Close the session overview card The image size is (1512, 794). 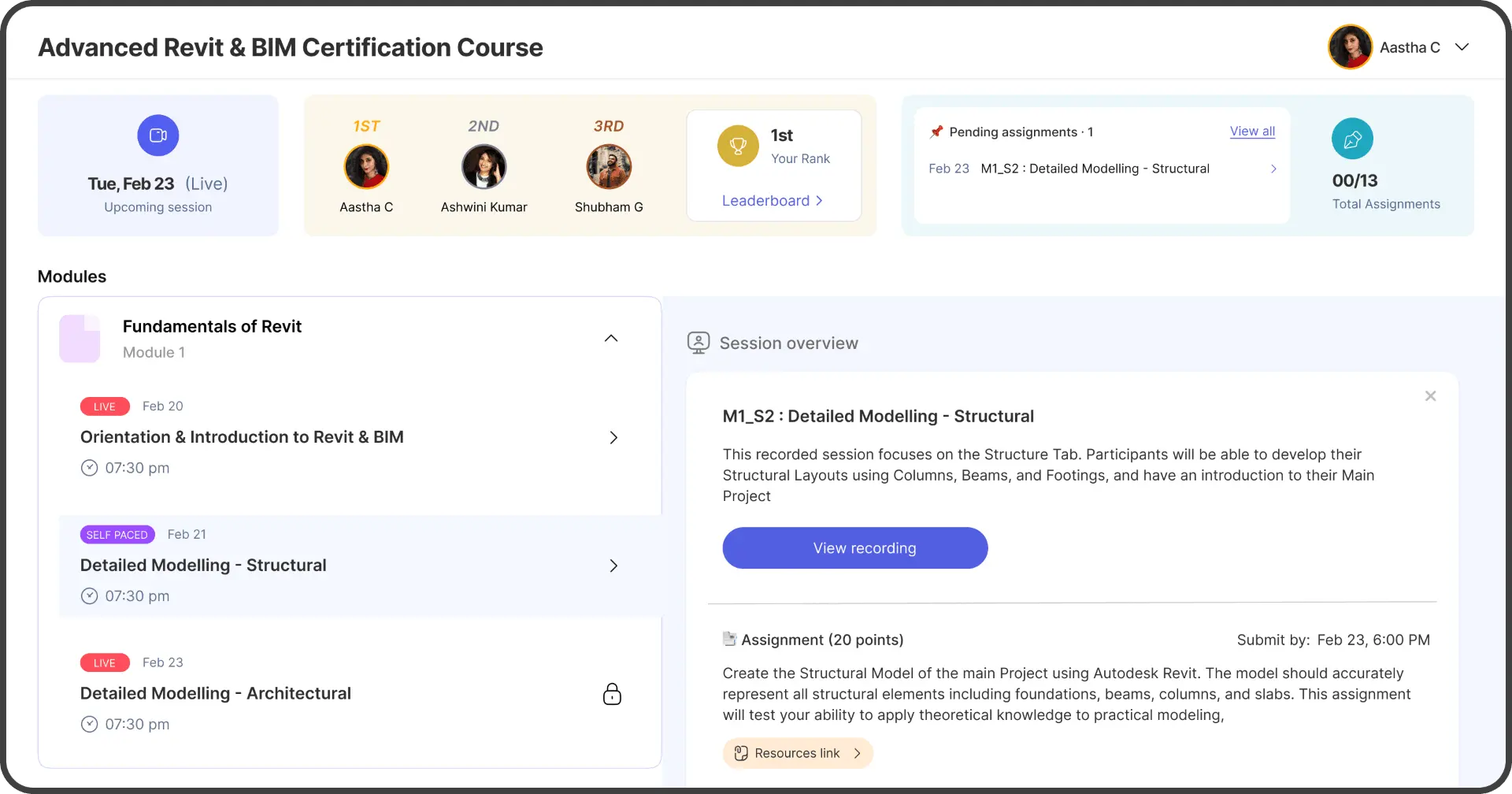coord(1430,396)
